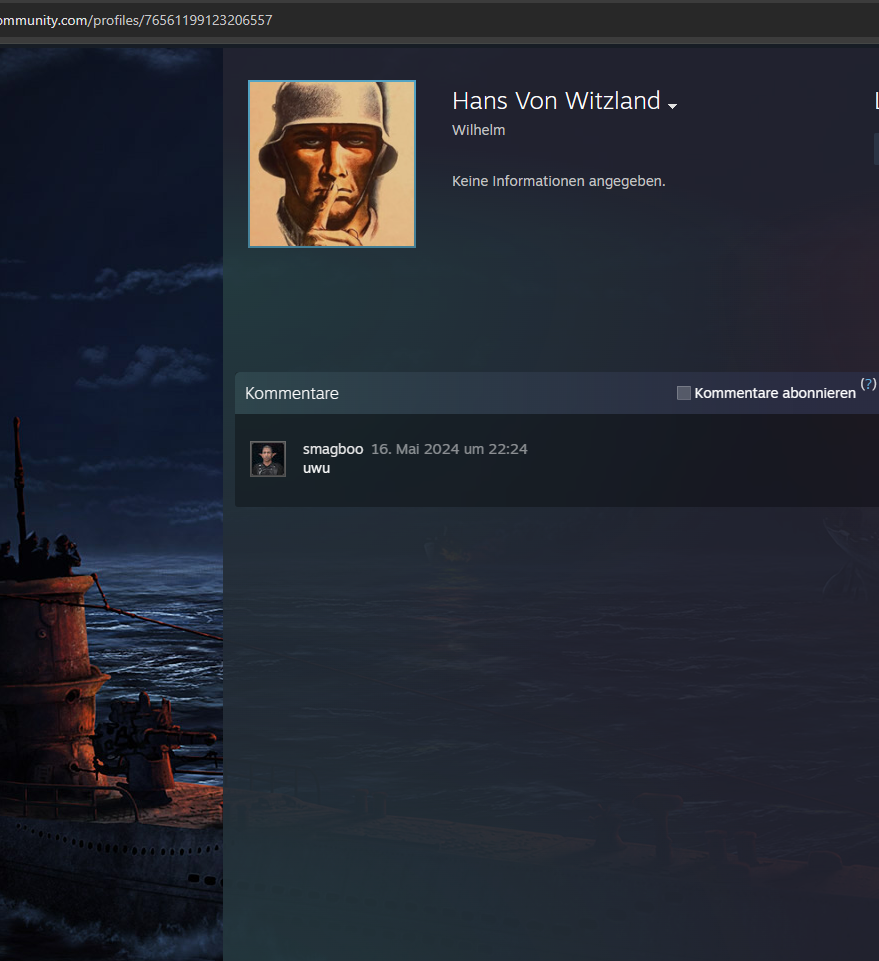Viewport: 879px width, 961px height.
Task: Click the question mark help icon
Action: pyautogui.click(x=868, y=384)
